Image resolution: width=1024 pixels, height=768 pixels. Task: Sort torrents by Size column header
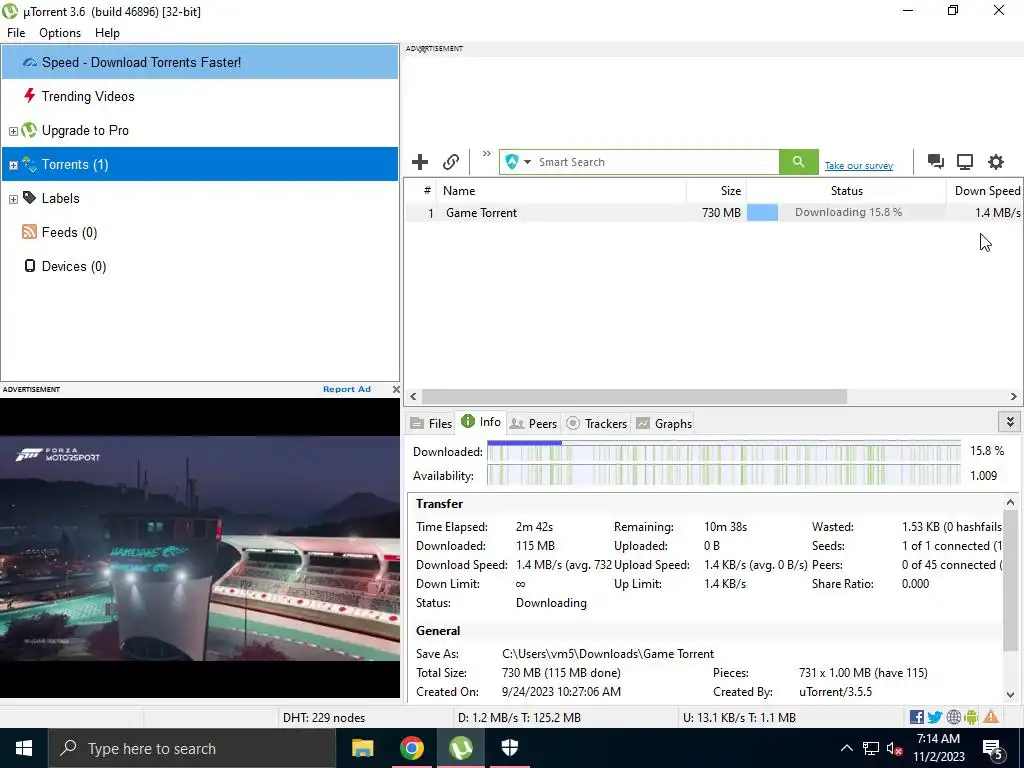point(716,191)
